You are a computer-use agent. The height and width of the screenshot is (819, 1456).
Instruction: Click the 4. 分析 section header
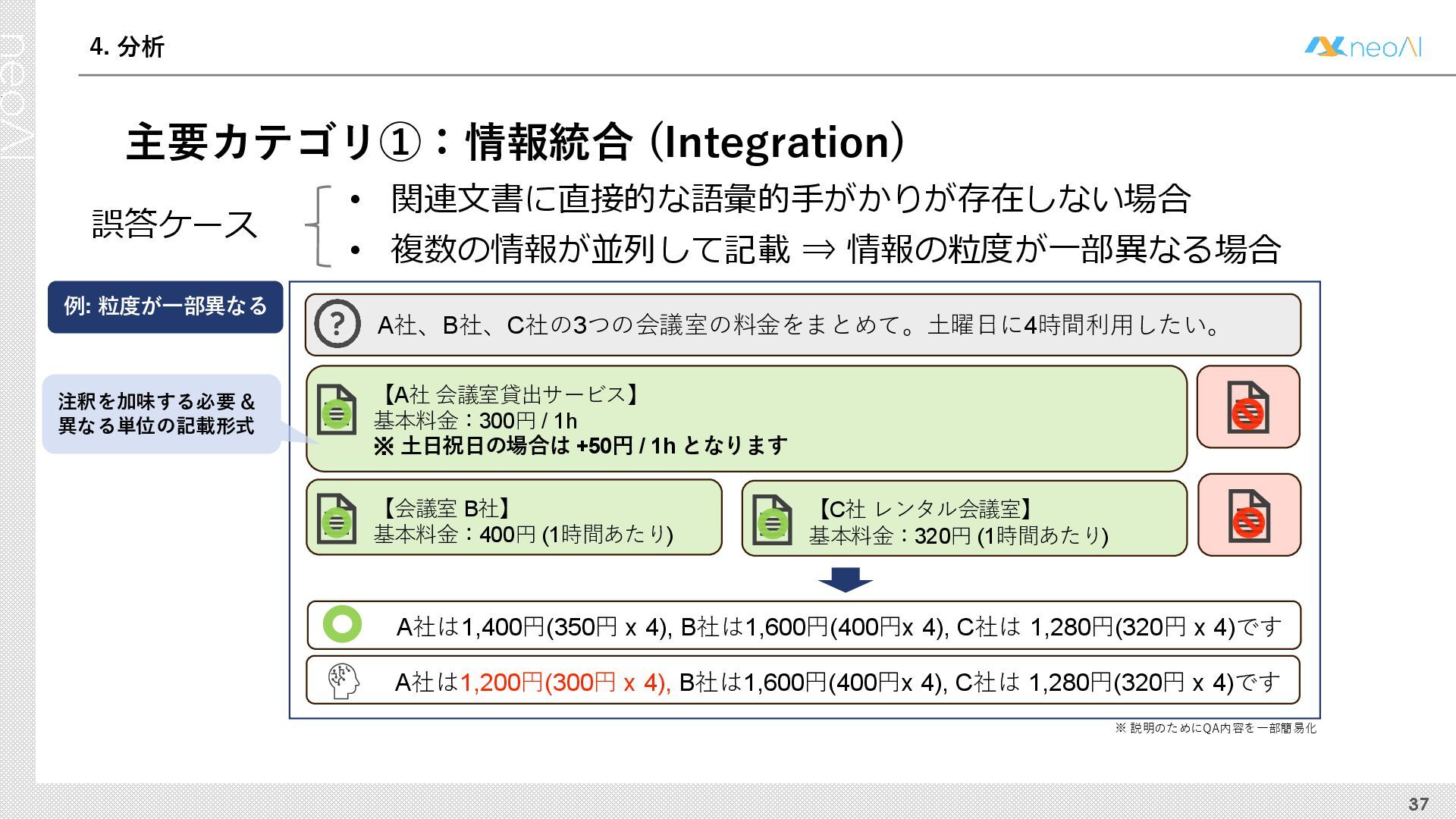point(127,47)
